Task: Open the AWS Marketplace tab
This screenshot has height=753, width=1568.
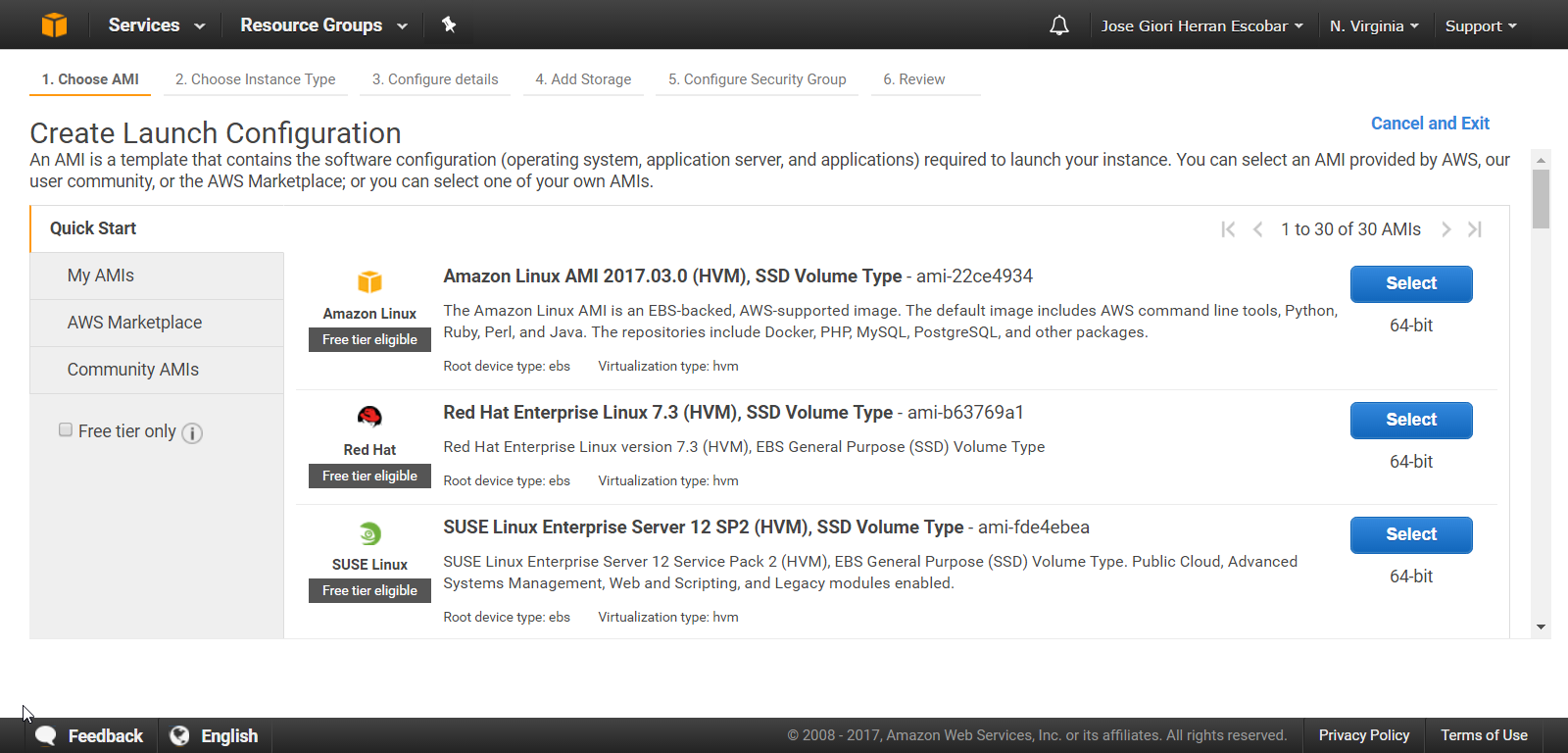Action: (134, 323)
